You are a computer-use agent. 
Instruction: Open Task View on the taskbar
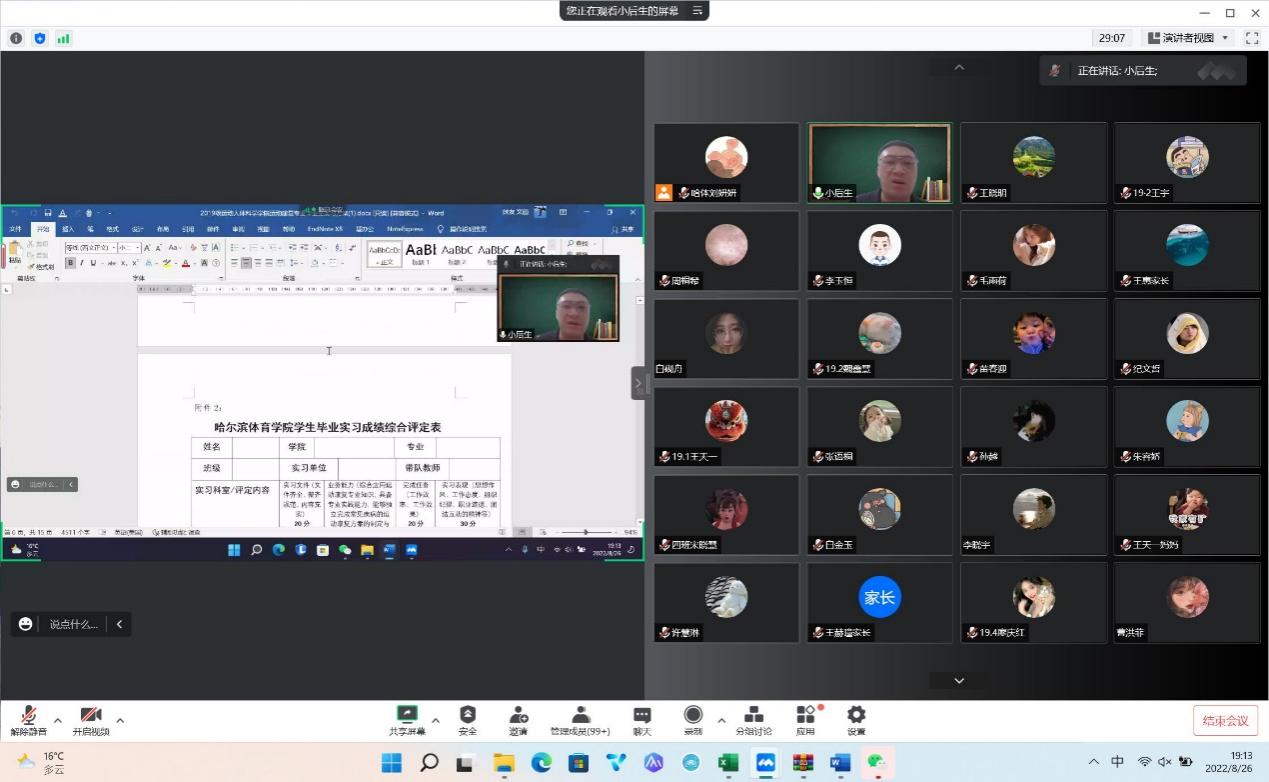point(466,763)
